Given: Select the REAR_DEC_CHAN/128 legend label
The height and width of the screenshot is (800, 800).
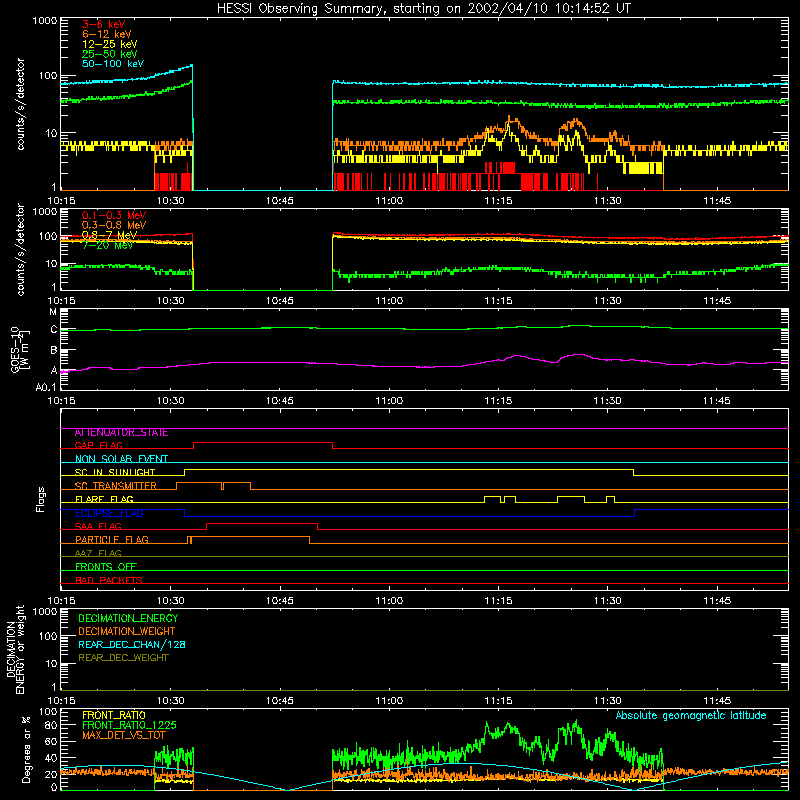Looking at the screenshot, I should point(132,645).
